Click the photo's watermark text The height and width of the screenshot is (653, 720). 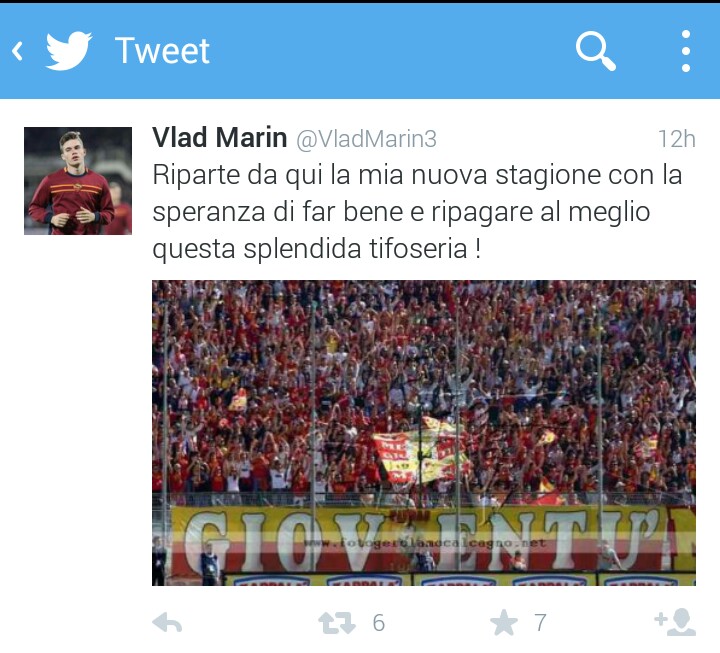click(x=424, y=544)
